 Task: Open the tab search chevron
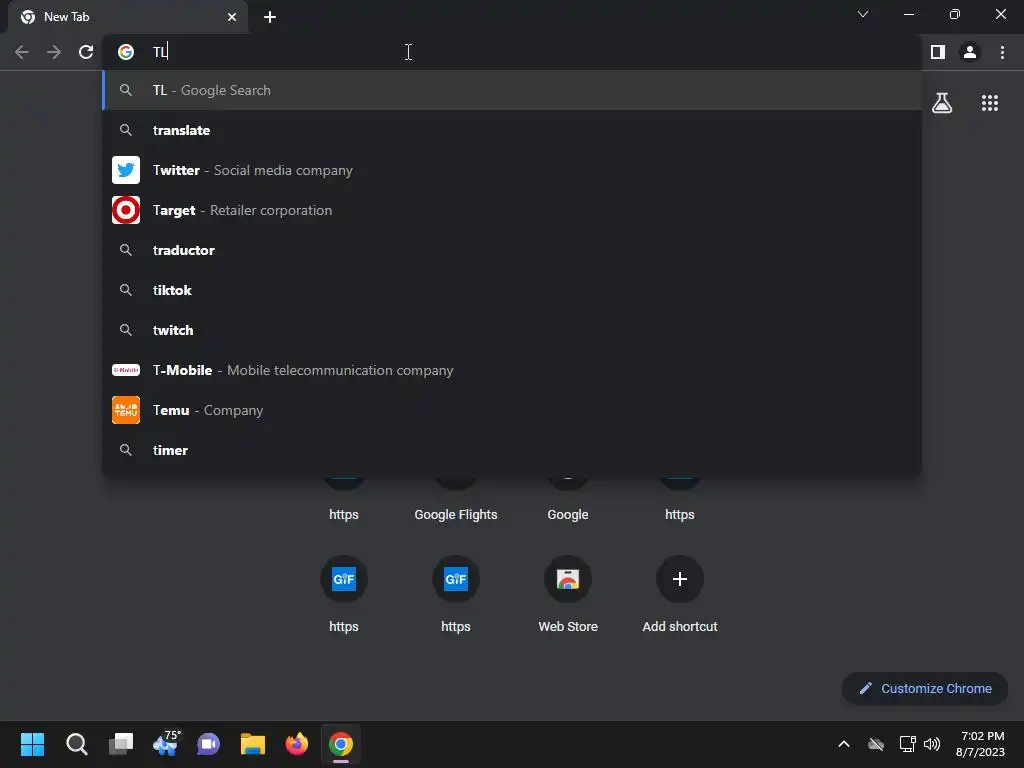863,14
